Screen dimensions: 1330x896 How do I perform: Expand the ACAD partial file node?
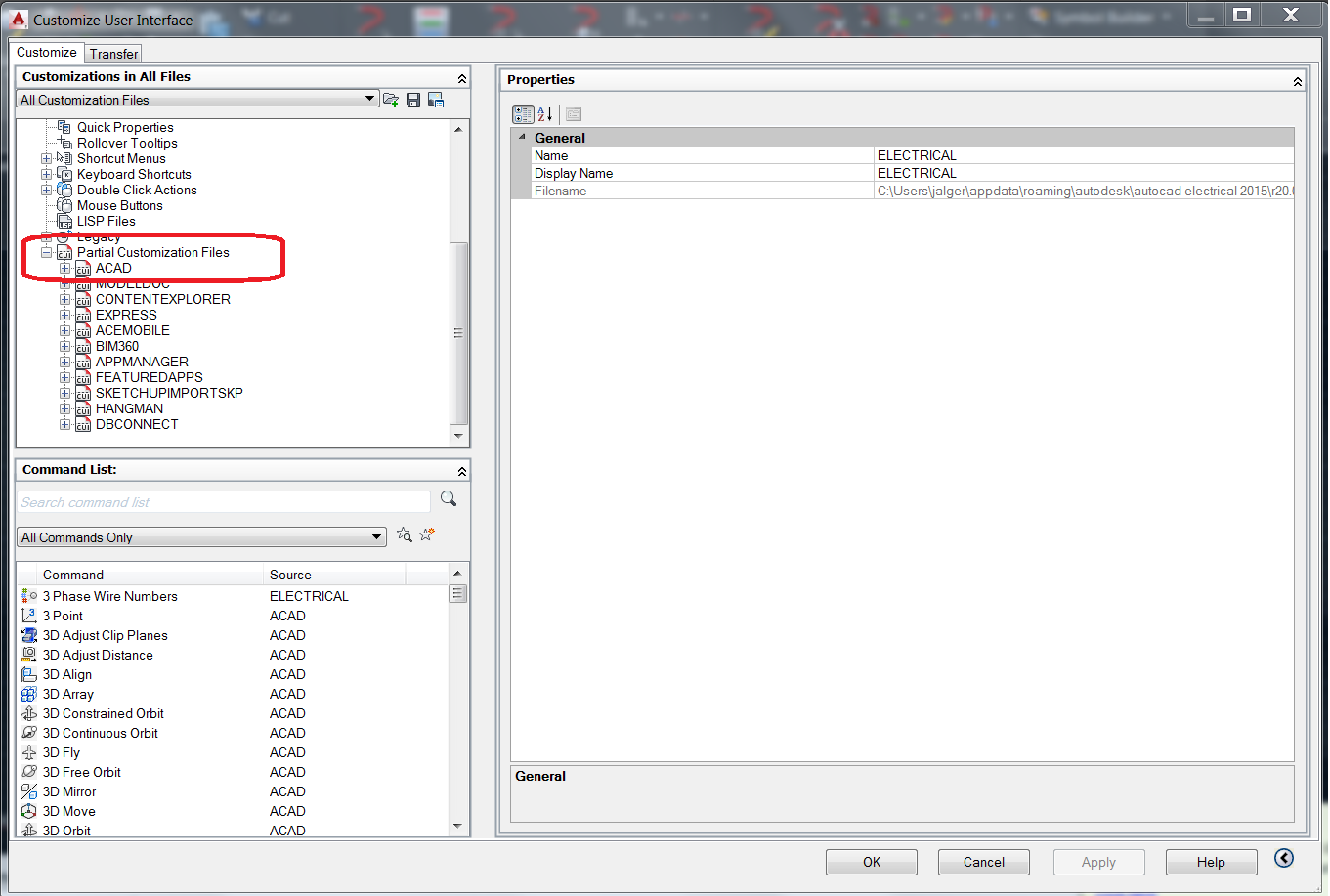[65, 268]
